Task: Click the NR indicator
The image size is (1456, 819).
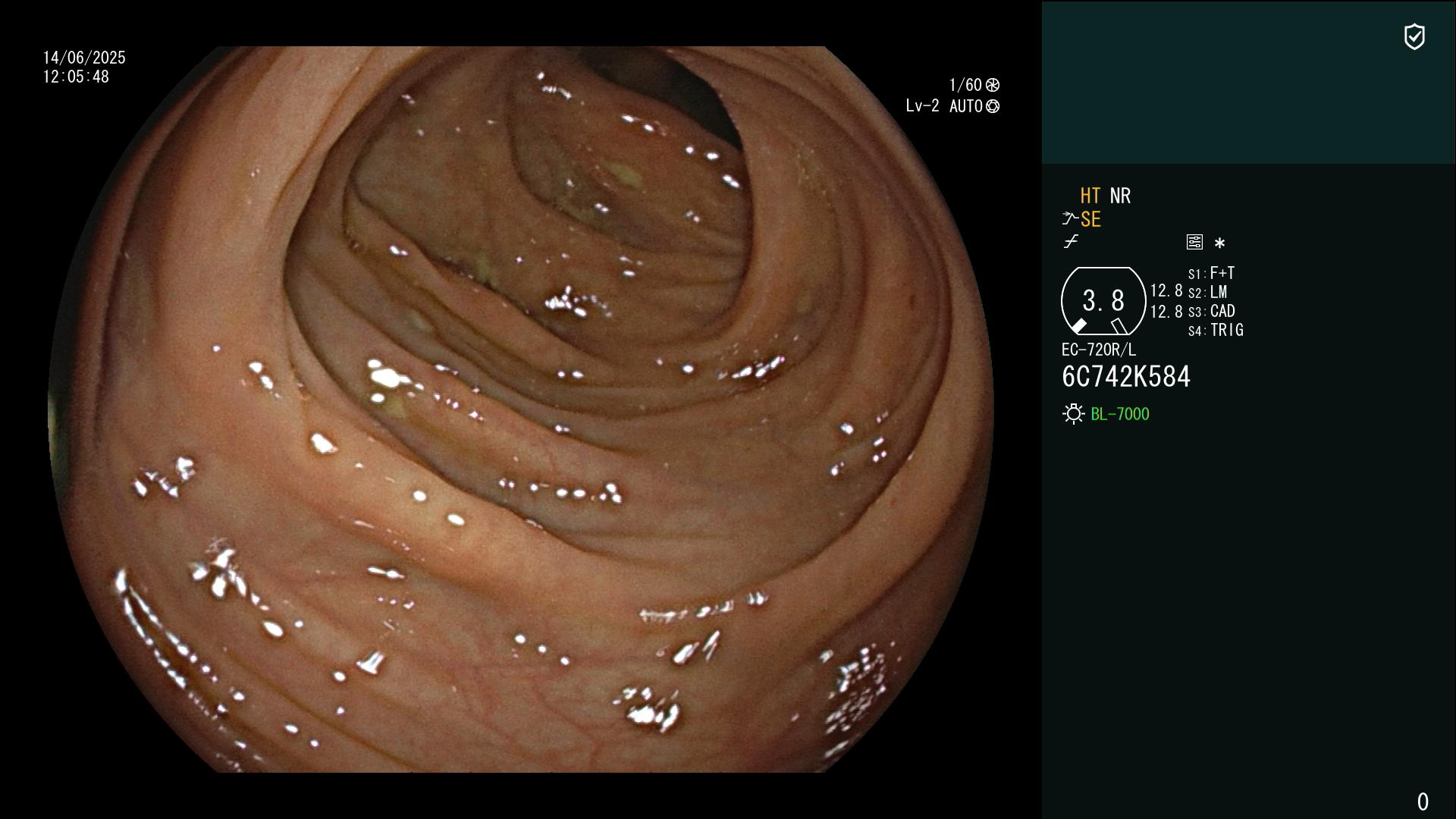Action: click(1120, 196)
